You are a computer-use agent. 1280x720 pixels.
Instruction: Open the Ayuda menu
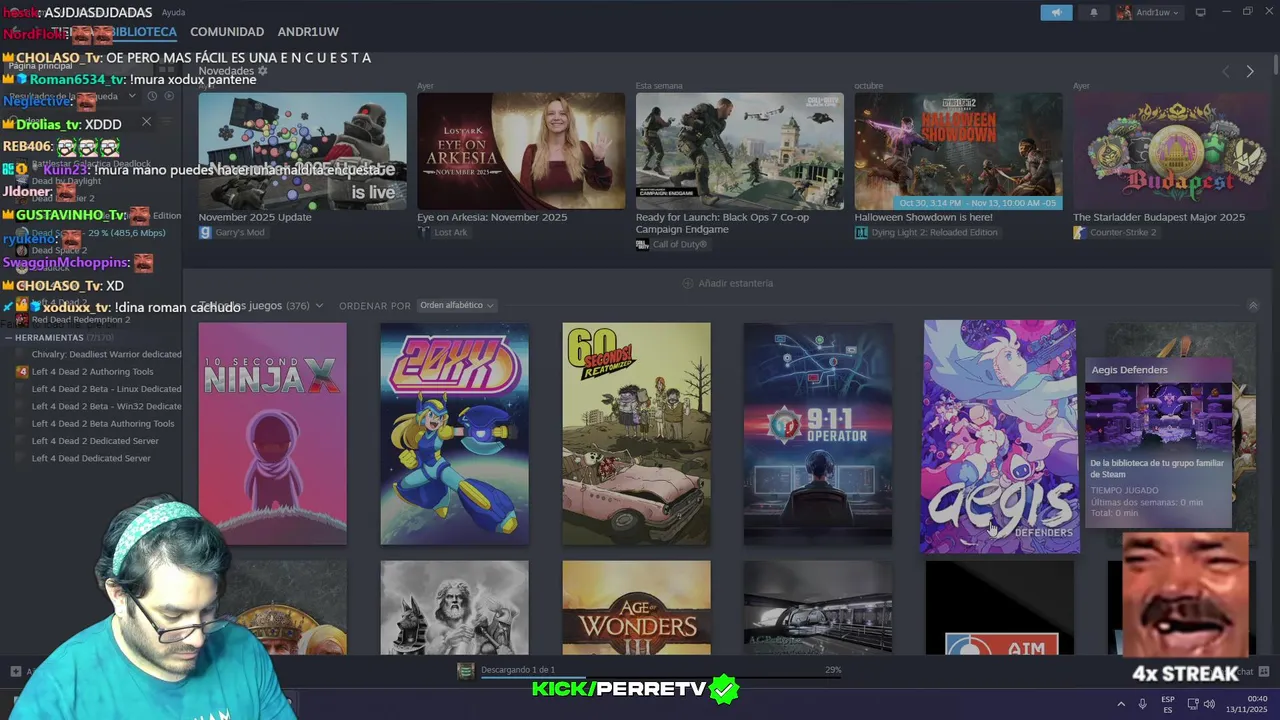(x=173, y=12)
